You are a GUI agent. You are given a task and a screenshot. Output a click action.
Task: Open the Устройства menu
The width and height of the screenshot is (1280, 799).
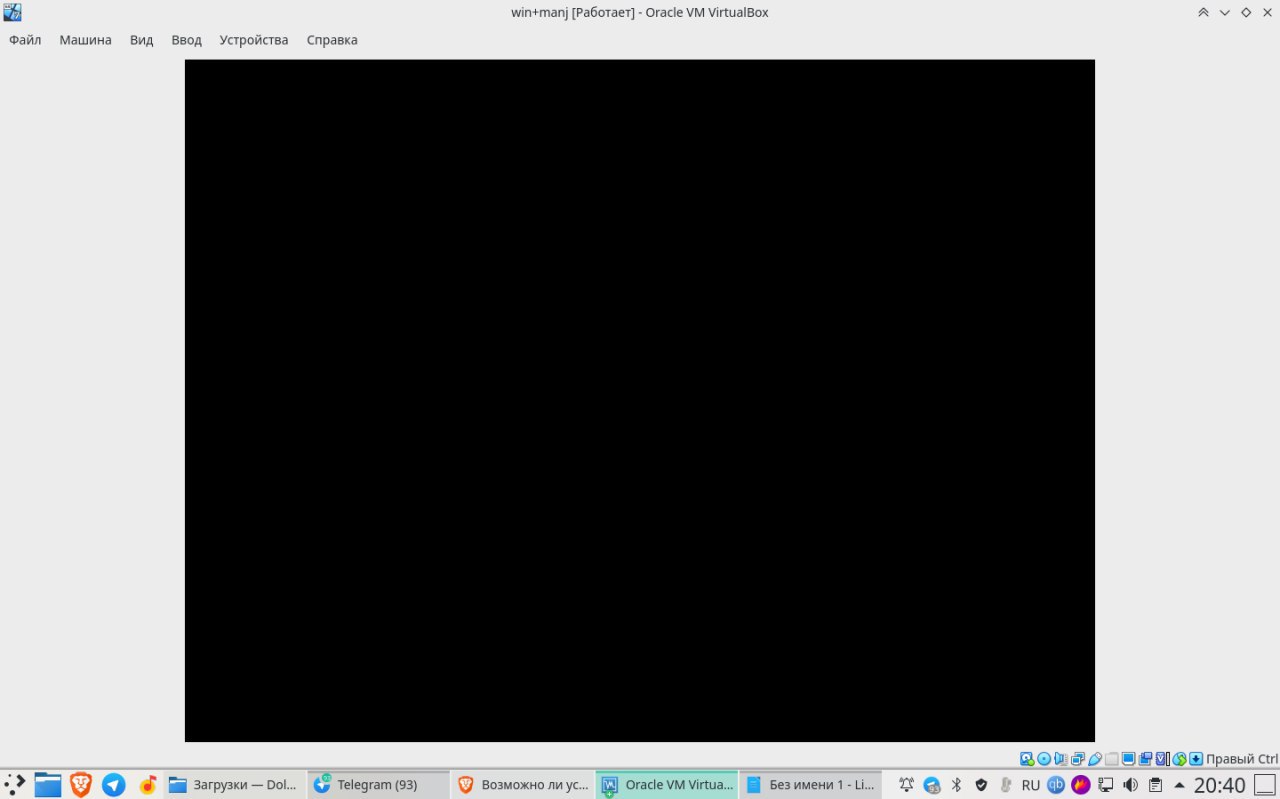tap(254, 40)
